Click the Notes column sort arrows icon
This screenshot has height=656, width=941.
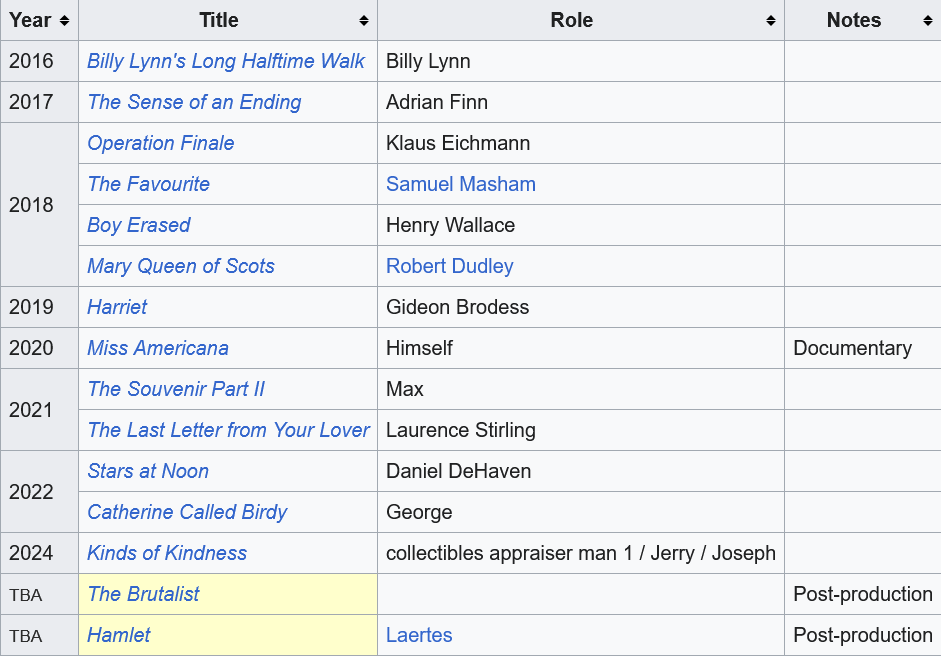point(927,21)
